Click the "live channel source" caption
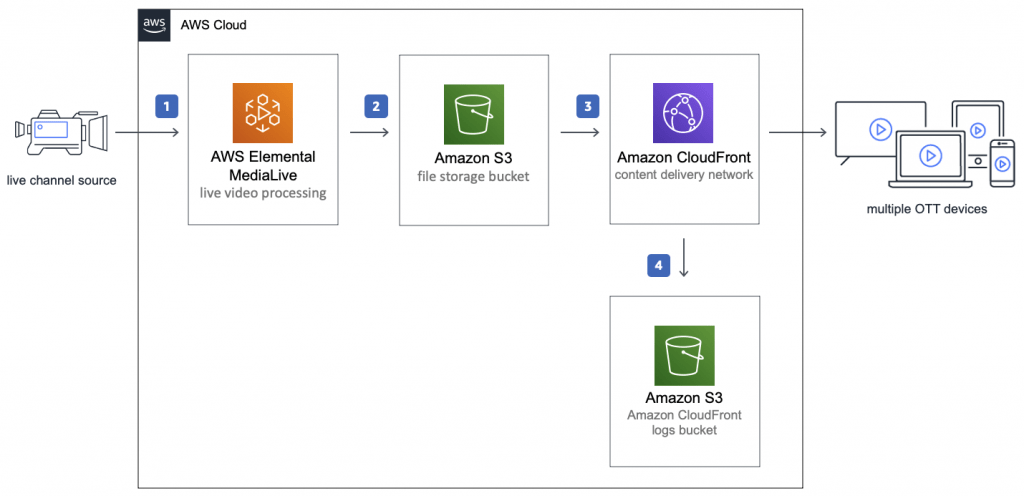 coord(61,180)
